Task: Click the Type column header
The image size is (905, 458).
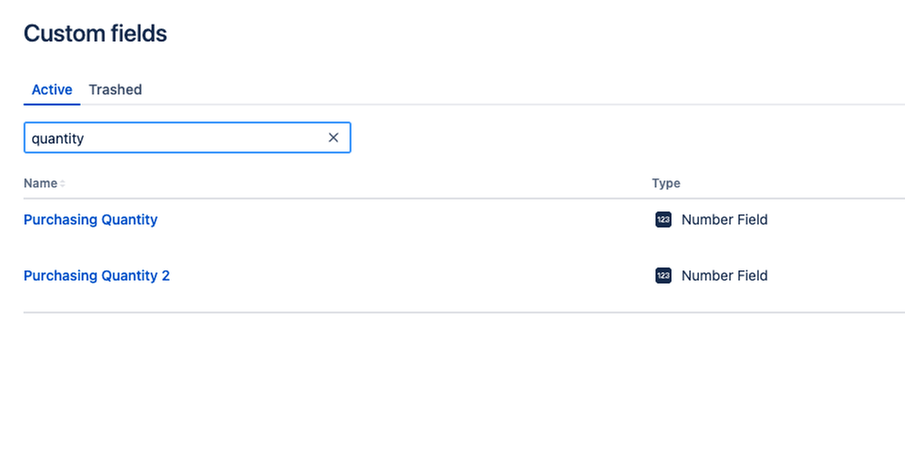Action: tap(666, 183)
